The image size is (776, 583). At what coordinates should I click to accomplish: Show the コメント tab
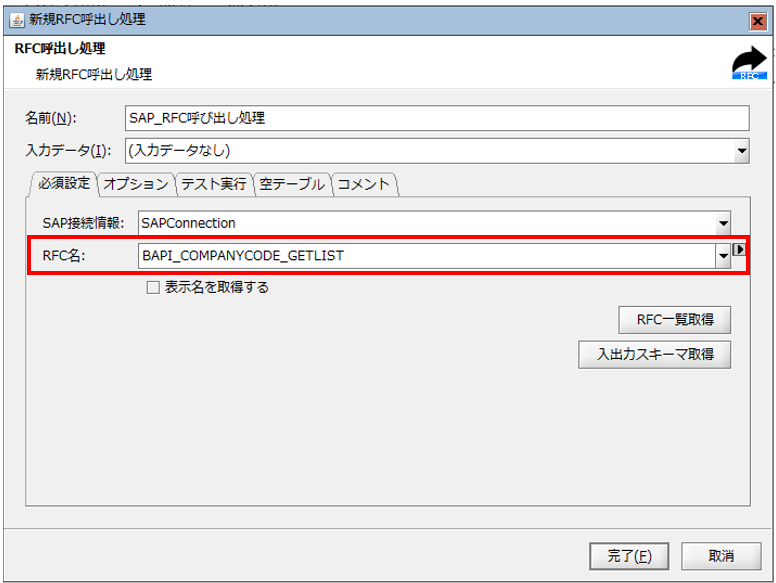pyautogui.click(x=363, y=184)
